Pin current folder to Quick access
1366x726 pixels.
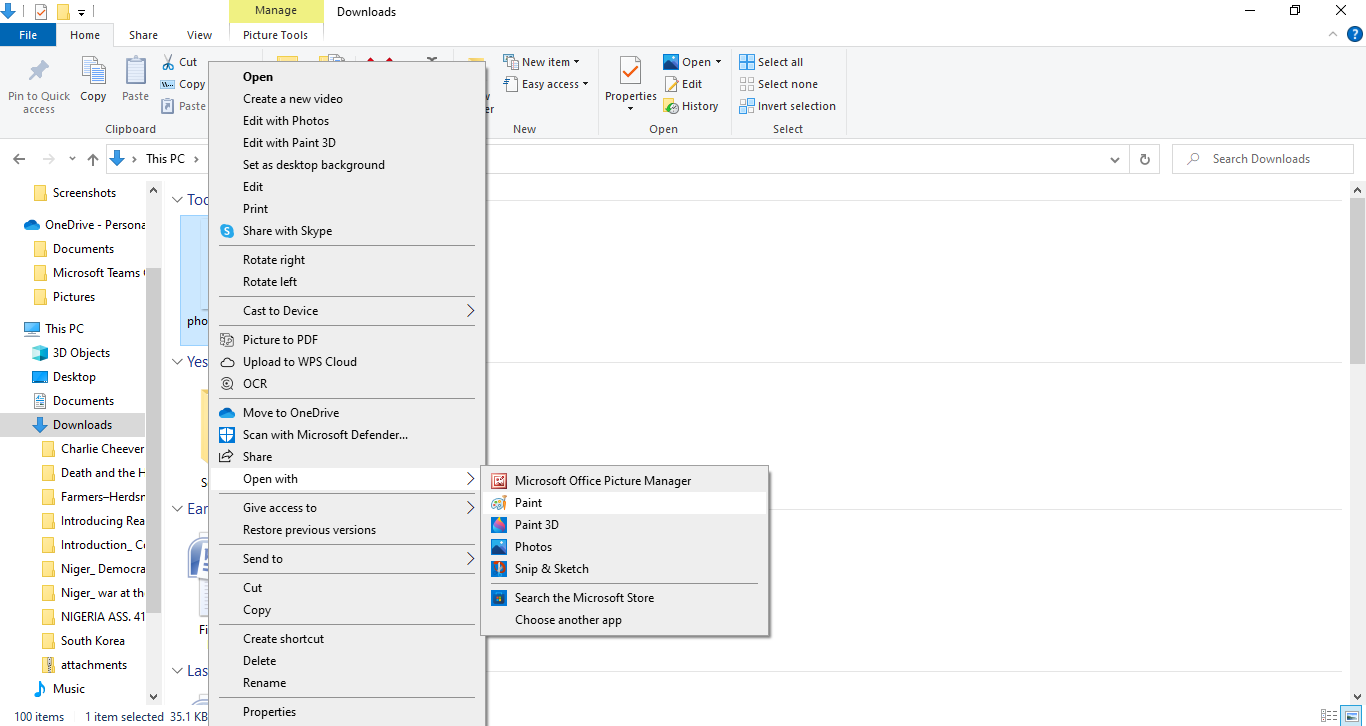39,84
